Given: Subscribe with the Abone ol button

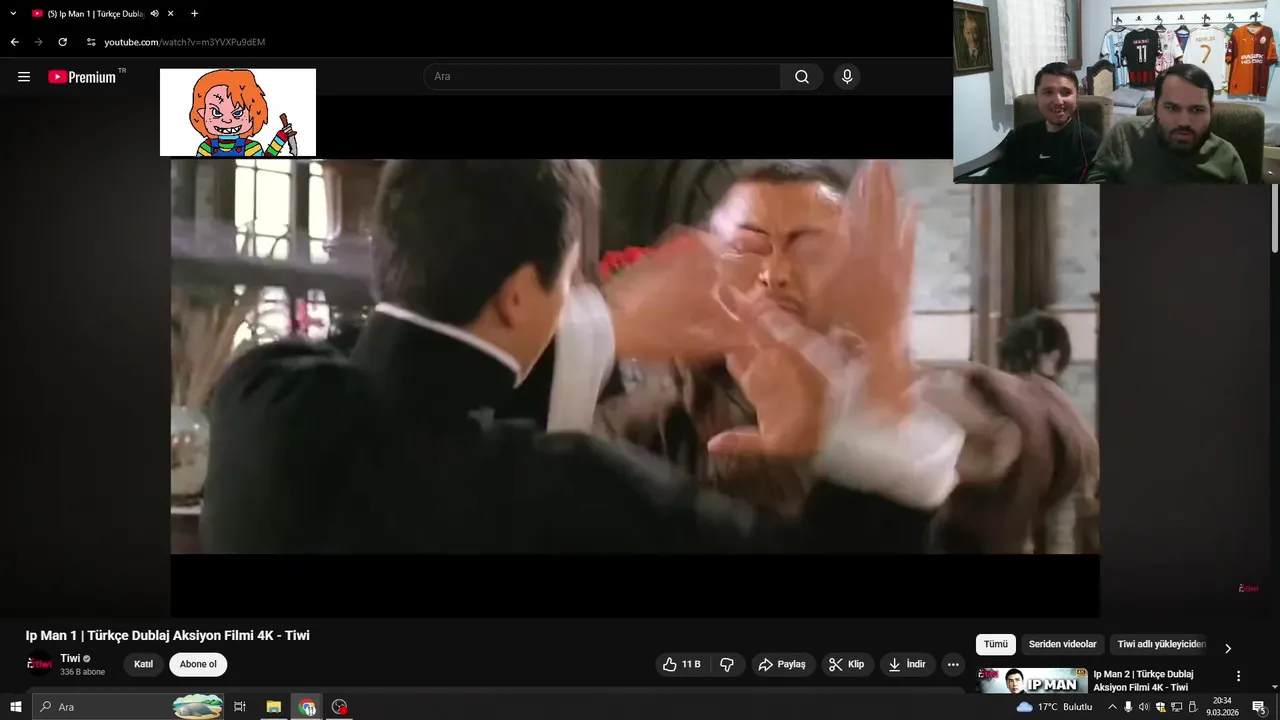Looking at the screenshot, I should [198, 664].
